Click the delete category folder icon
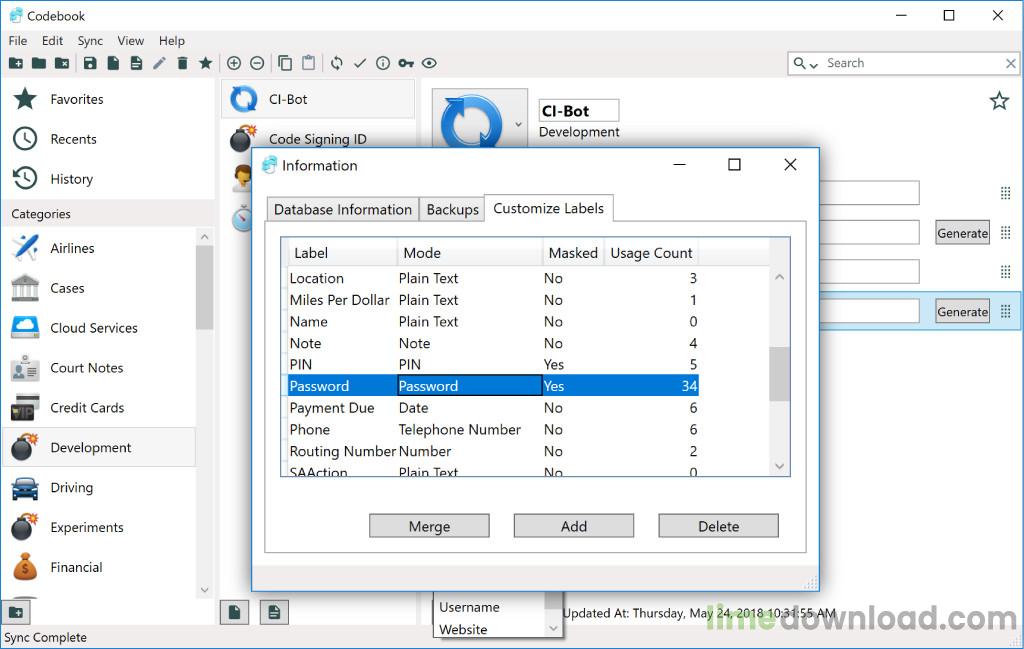 [62, 63]
